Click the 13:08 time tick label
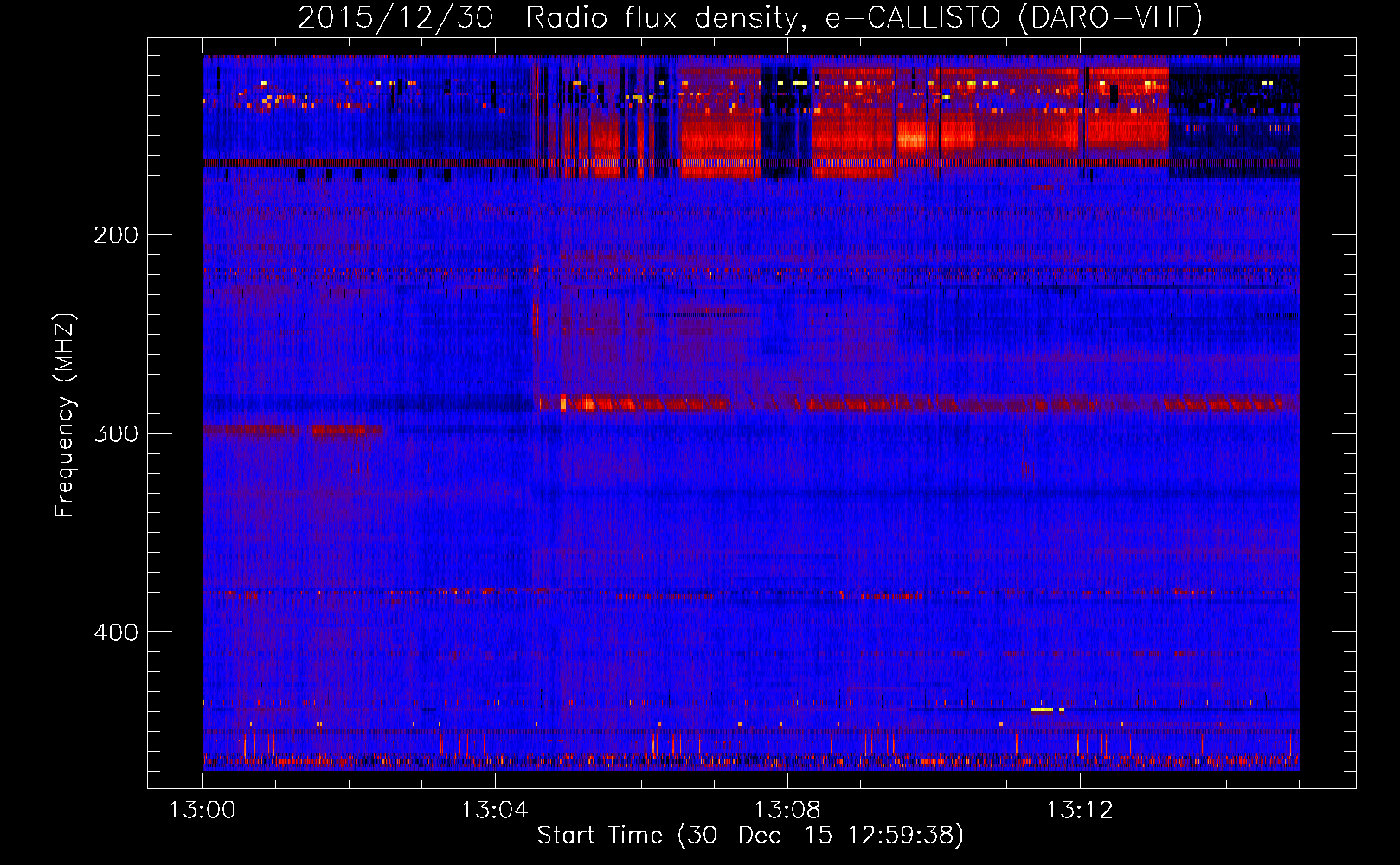 787,811
